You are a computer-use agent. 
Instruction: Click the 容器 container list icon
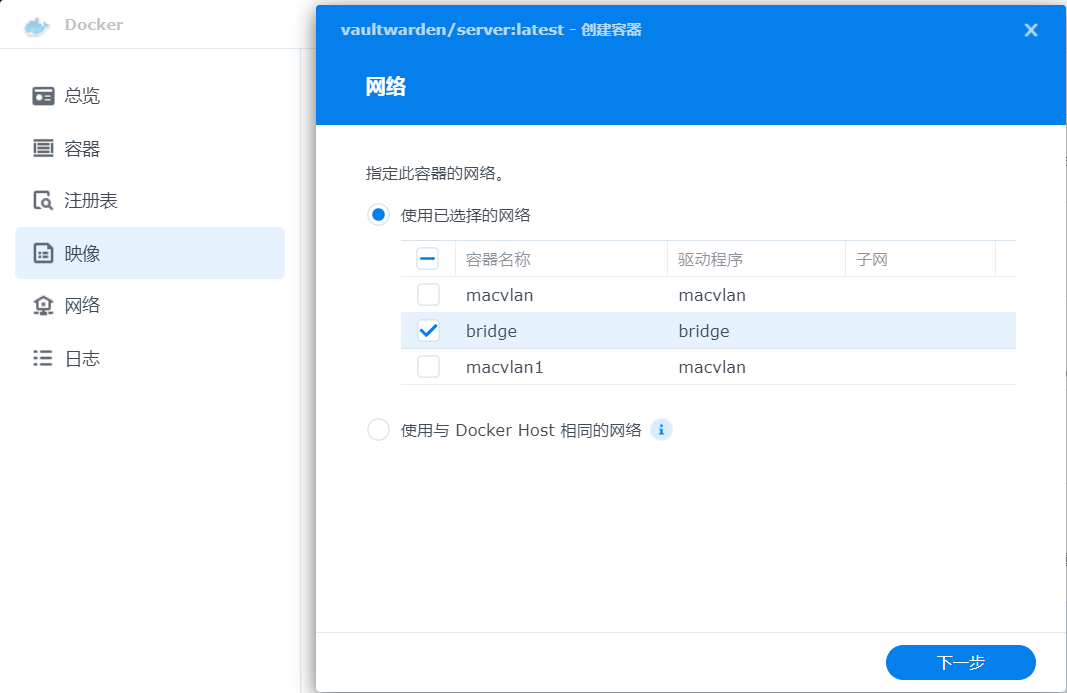pyautogui.click(x=43, y=149)
